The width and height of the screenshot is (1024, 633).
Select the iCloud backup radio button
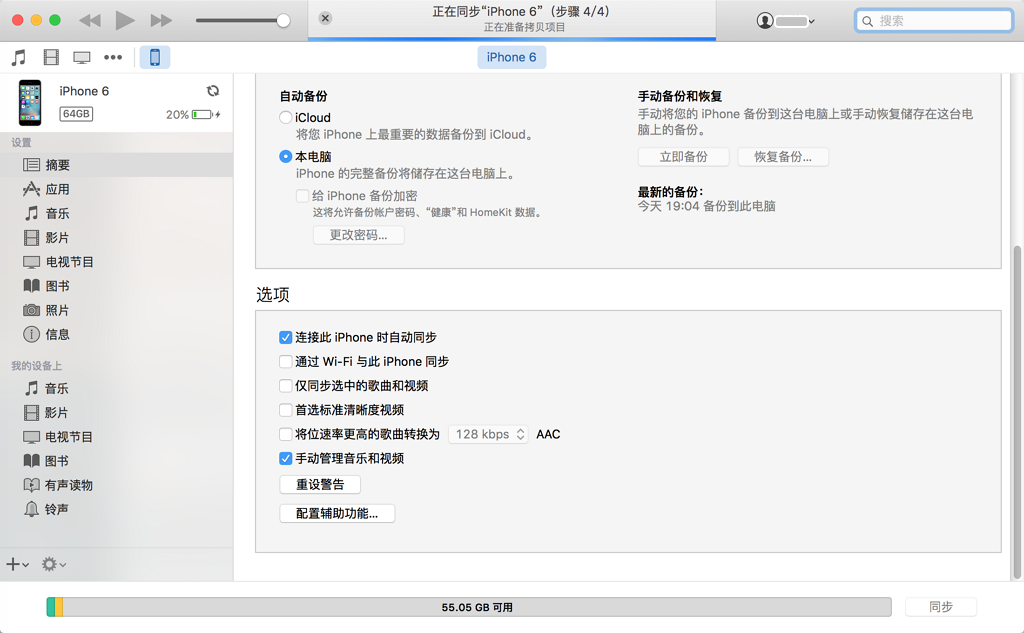(285, 118)
